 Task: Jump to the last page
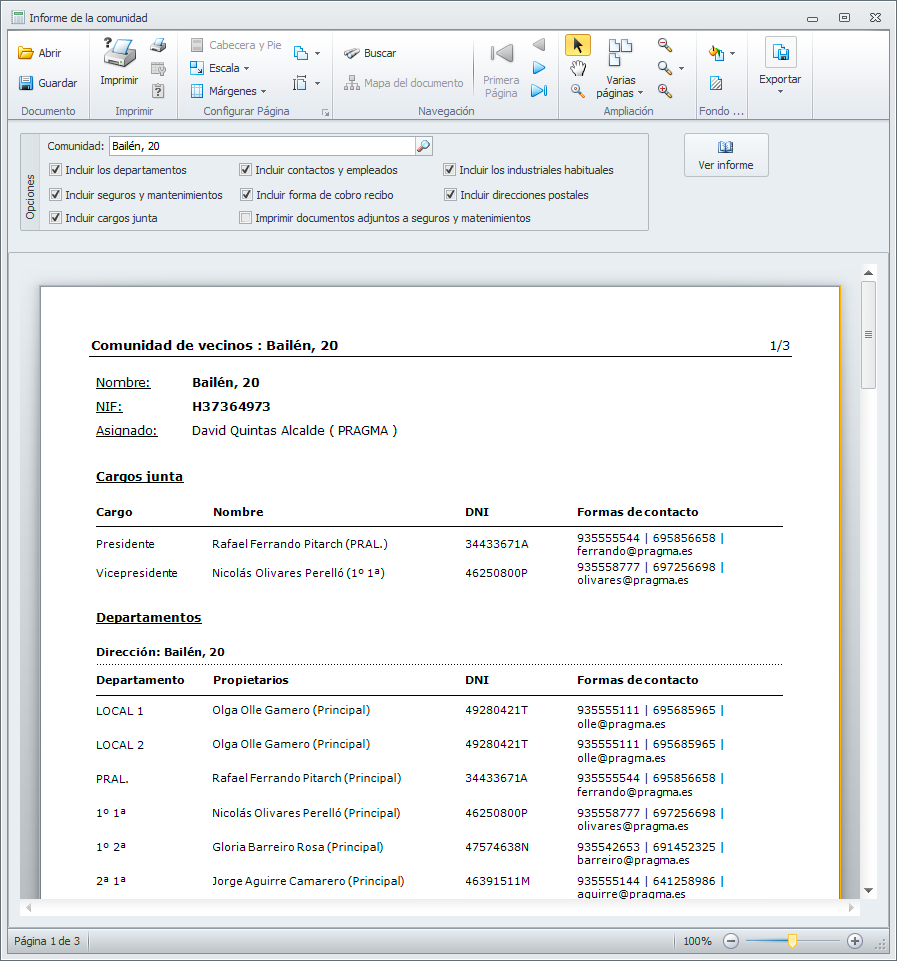(539, 91)
